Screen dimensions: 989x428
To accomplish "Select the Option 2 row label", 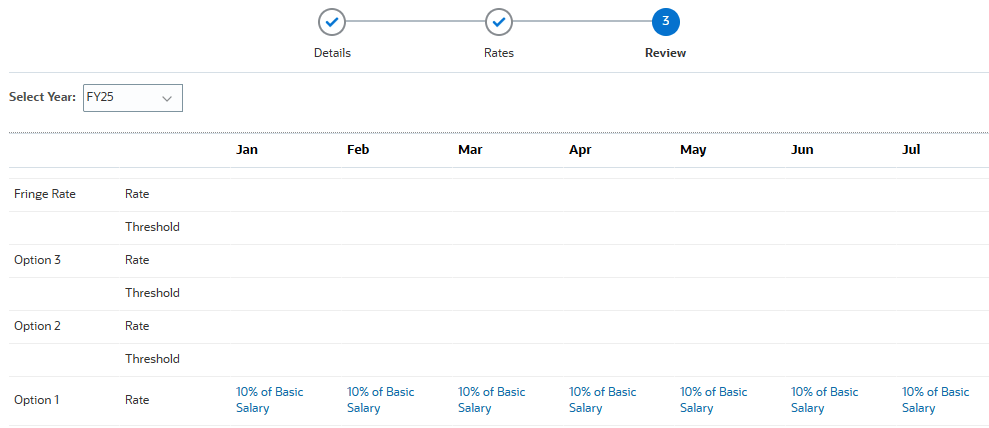I will pyautogui.click(x=37, y=326).
